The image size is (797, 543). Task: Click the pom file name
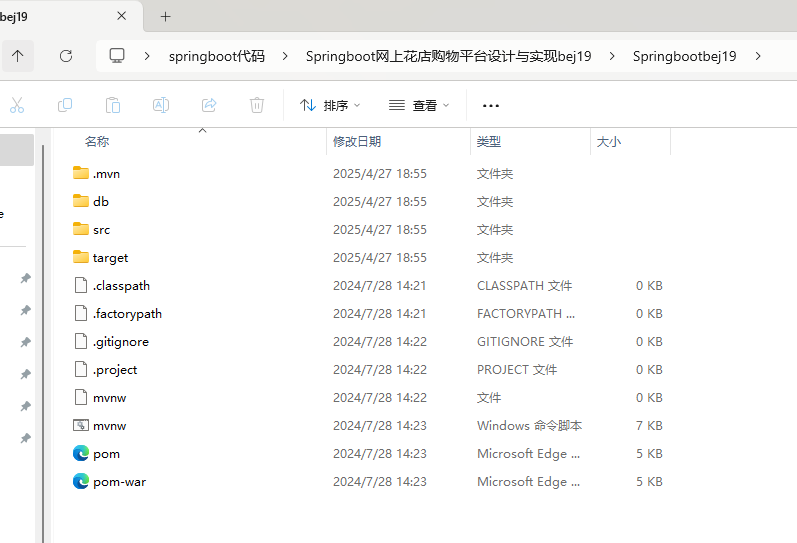(x=106, y=454)
